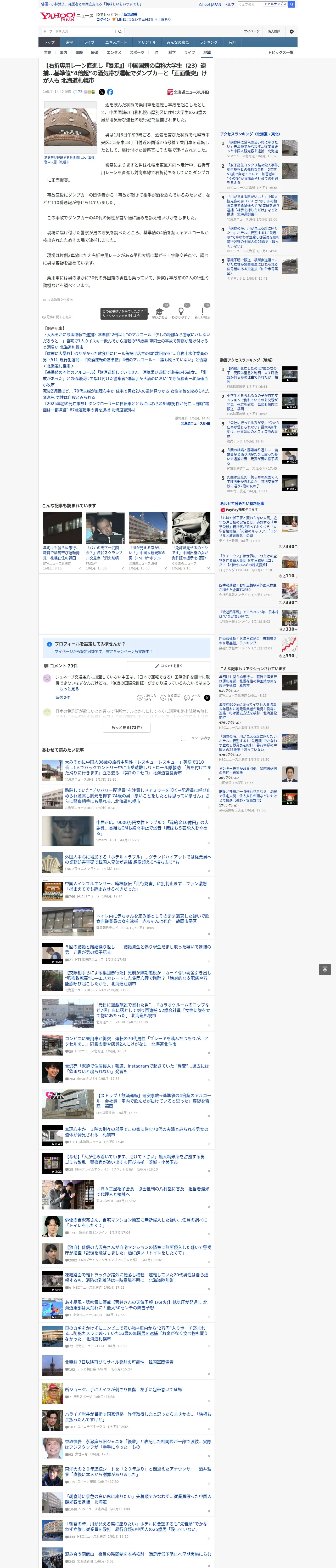Open the article's main building photo
Image resolution: width=336 pixels, height=1568 pixels.
pos(70,128)
